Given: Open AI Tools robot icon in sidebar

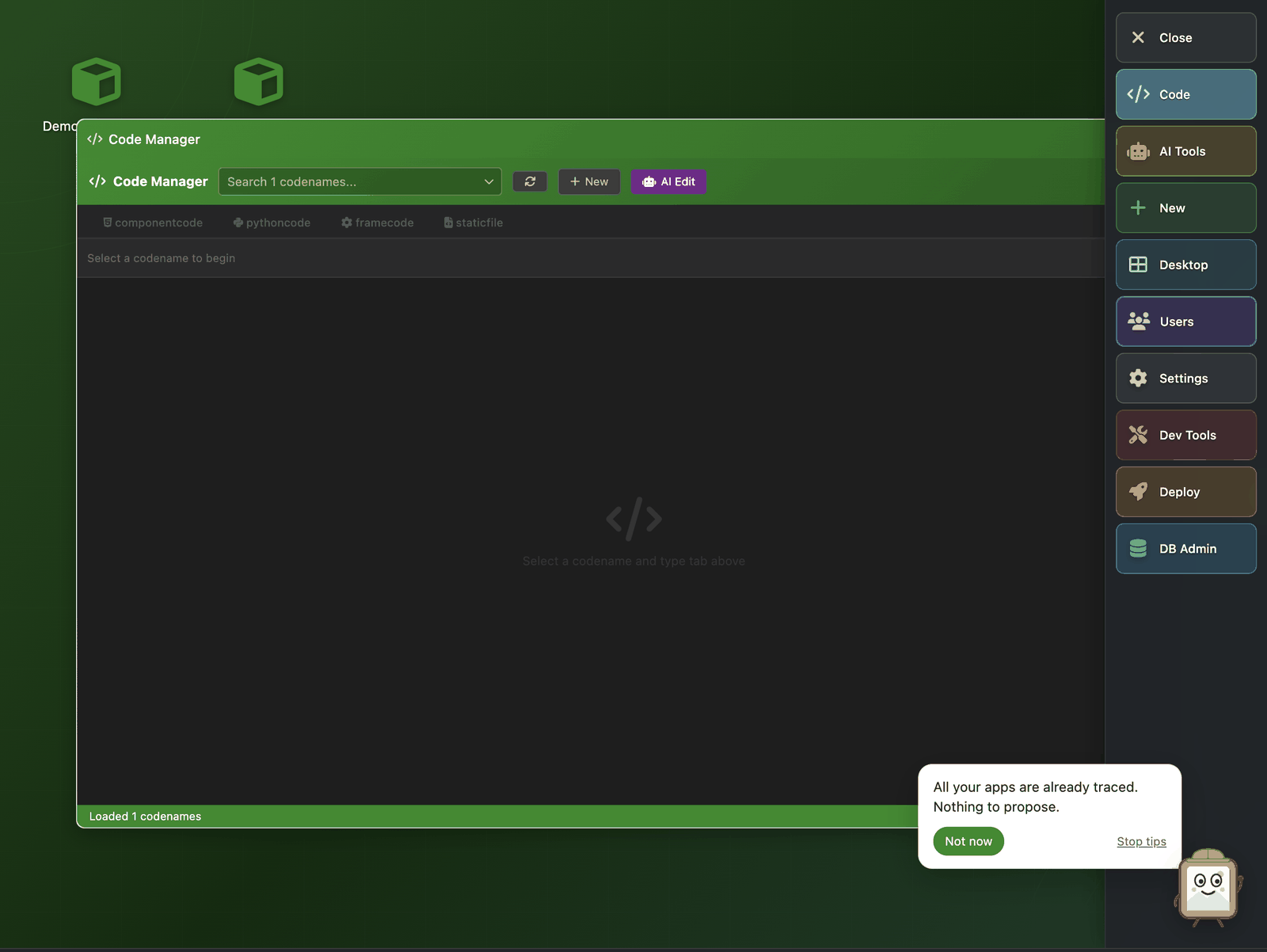Looking at the screenshot, I should click(x=1138, y=151).
